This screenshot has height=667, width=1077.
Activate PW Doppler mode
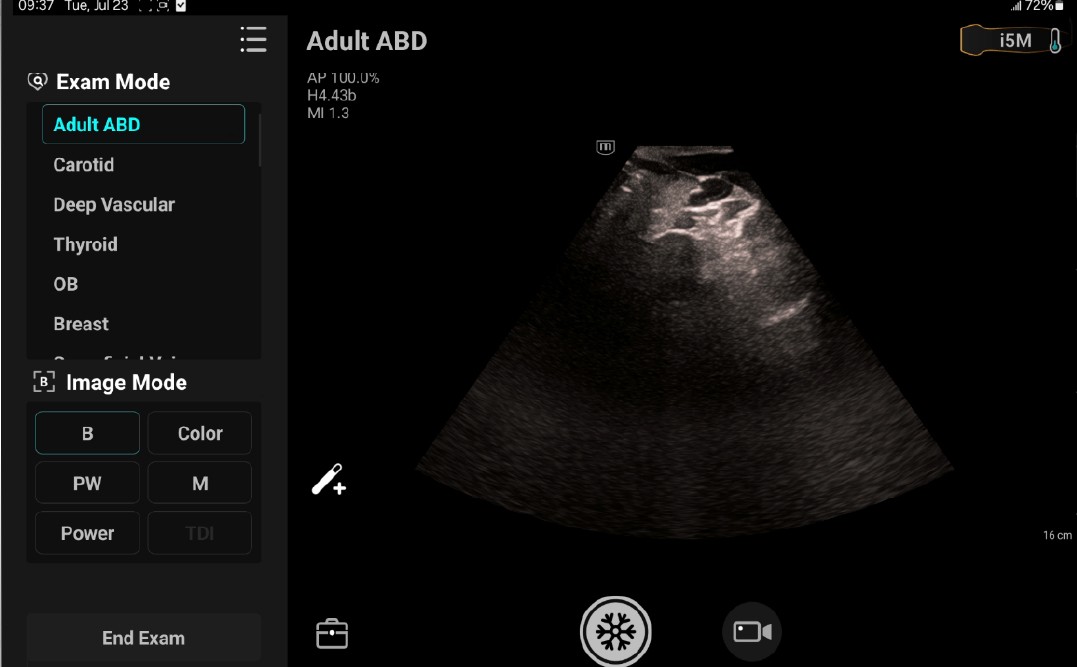[x=87, y=483]
